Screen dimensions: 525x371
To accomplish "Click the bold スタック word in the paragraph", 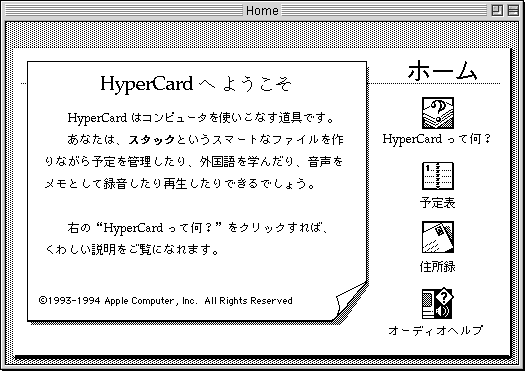I will (x=152, y=140).
